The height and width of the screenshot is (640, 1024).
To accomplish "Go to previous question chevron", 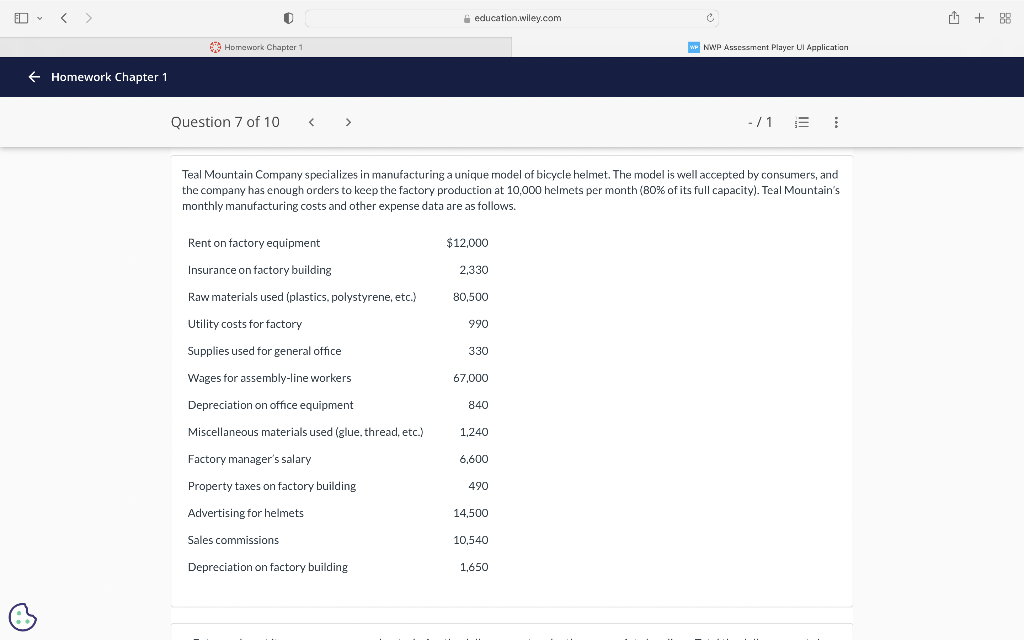I will (312, 122).
